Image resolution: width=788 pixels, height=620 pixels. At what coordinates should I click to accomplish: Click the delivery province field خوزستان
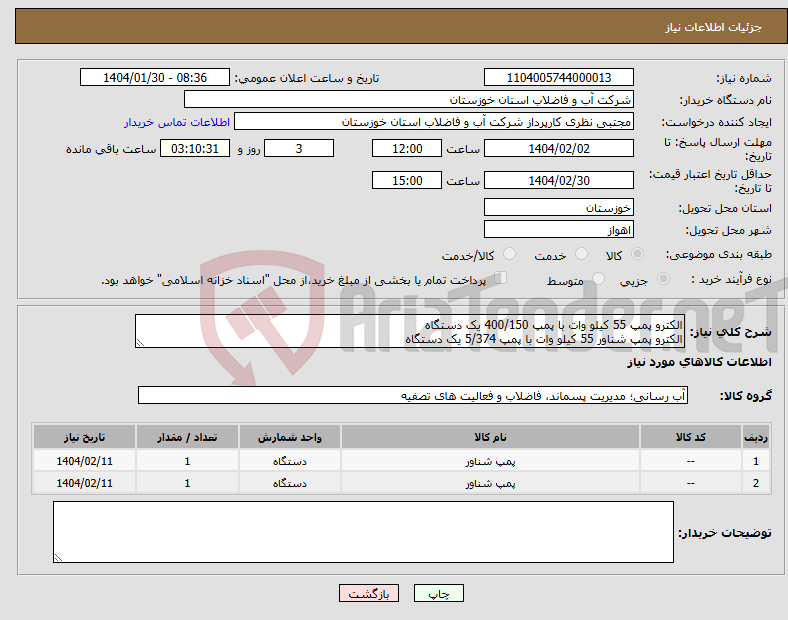(559, 208)
